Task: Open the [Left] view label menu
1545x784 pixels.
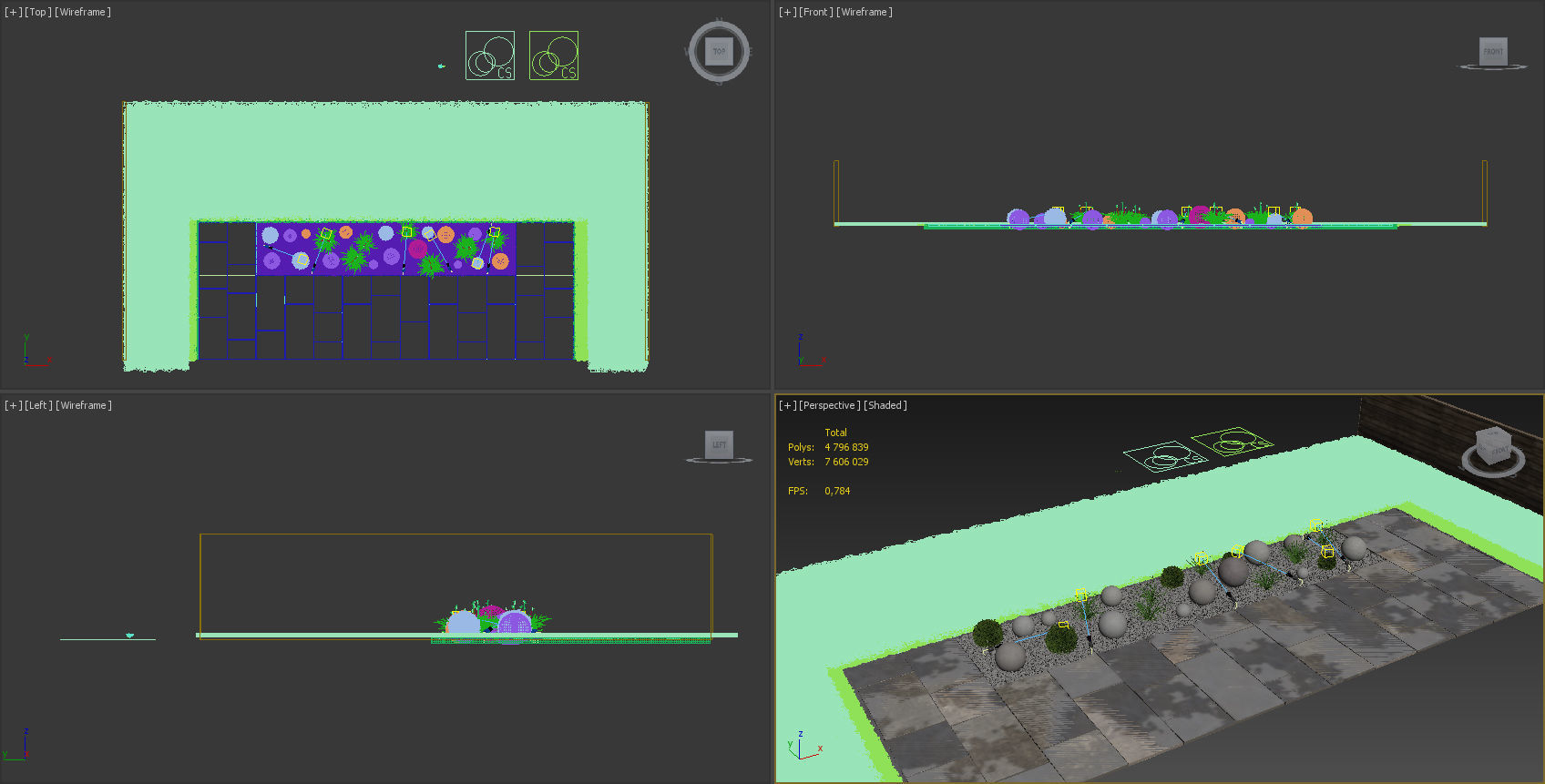Action: coord(38,405)
